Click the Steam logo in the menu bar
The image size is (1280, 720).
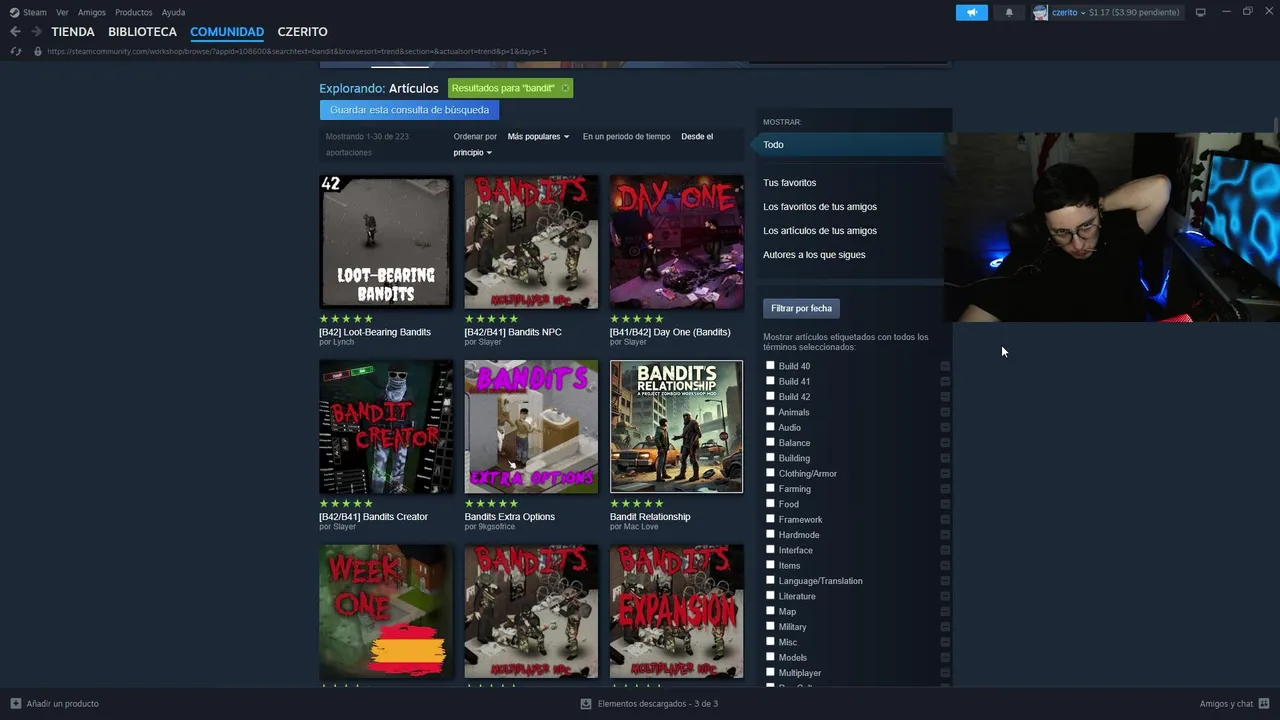14,12
